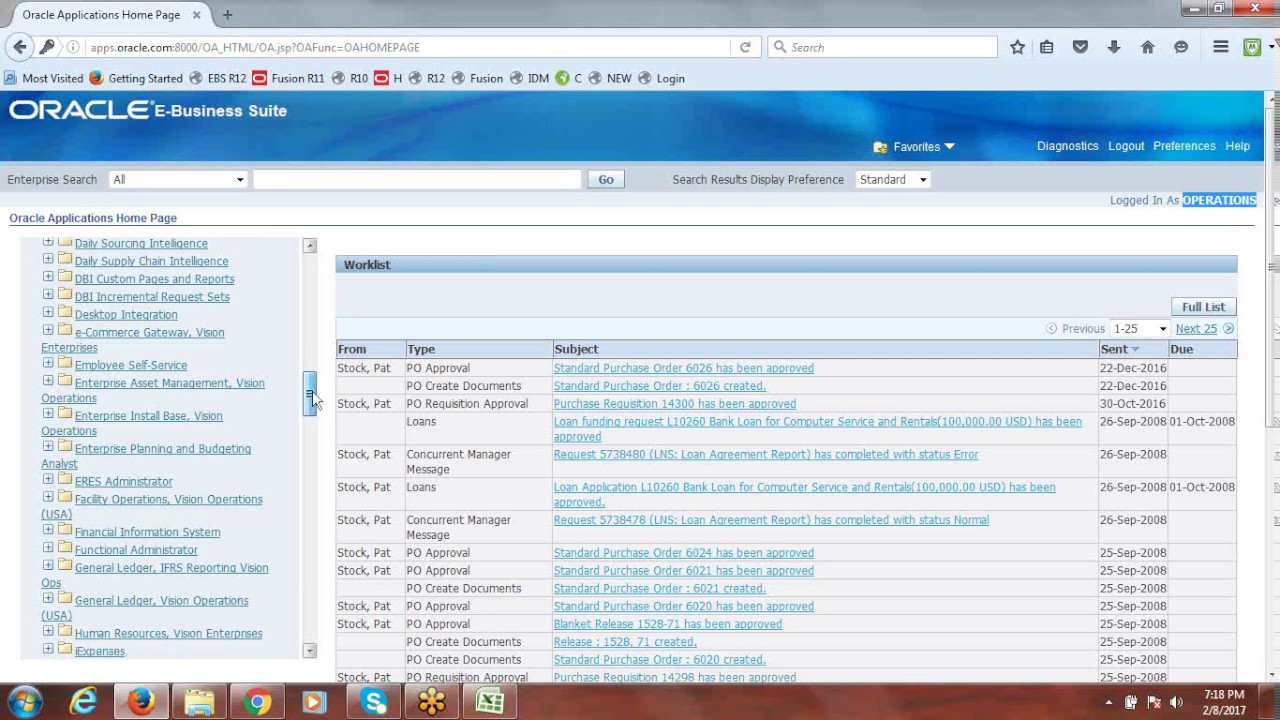Expand the iExpenses folder

pyautogui.click(x=48, y=649)
